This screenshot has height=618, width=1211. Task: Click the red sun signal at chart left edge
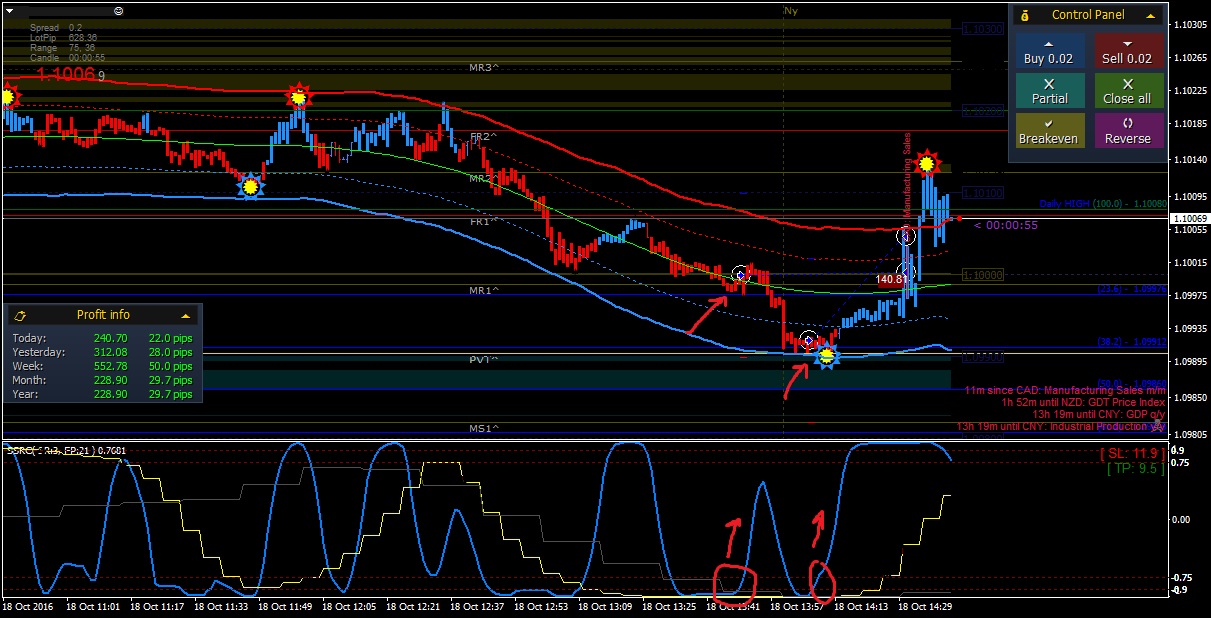(x=7, y=97)
